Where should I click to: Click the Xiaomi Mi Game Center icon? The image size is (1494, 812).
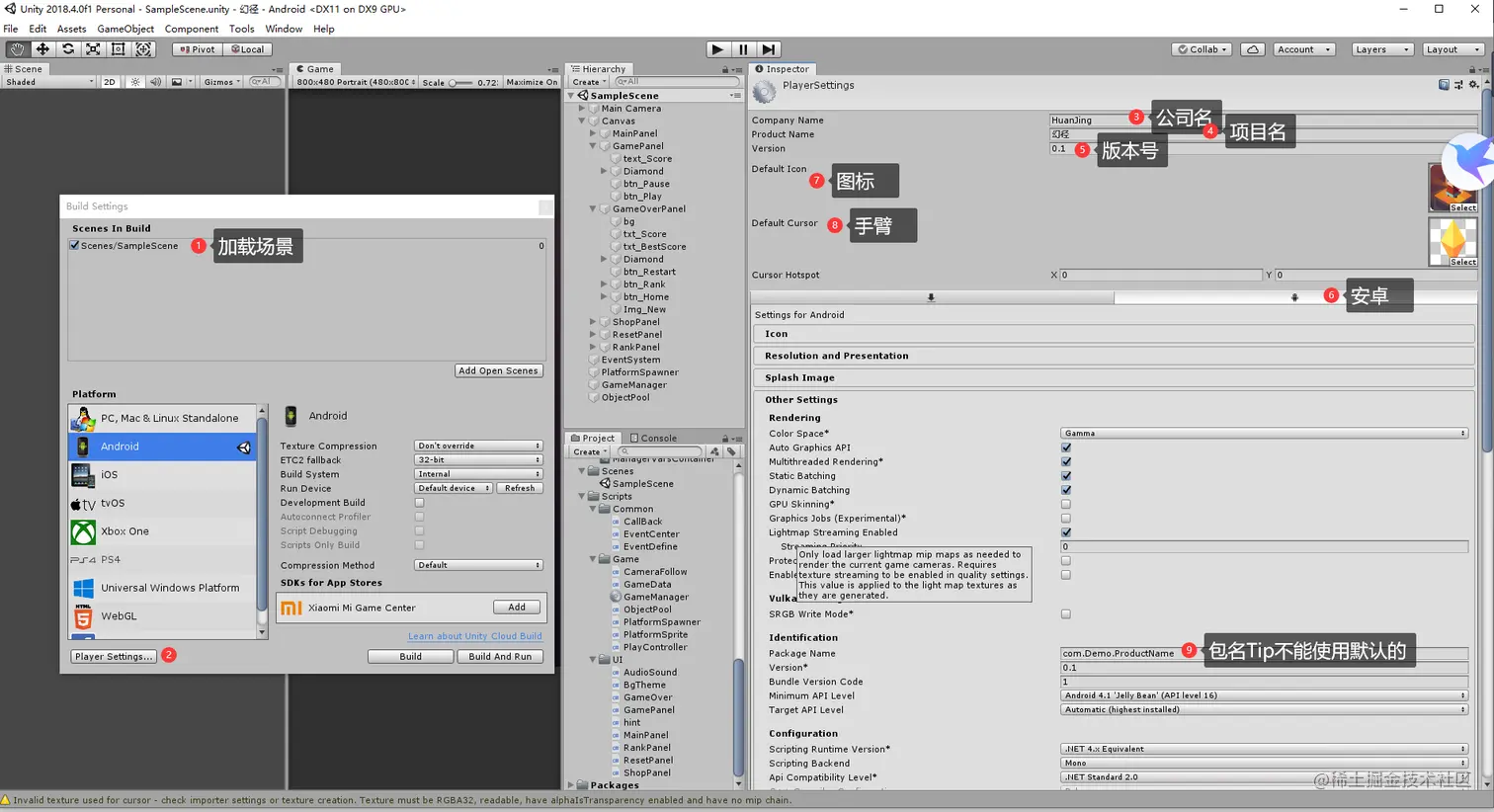coord(291,609)
